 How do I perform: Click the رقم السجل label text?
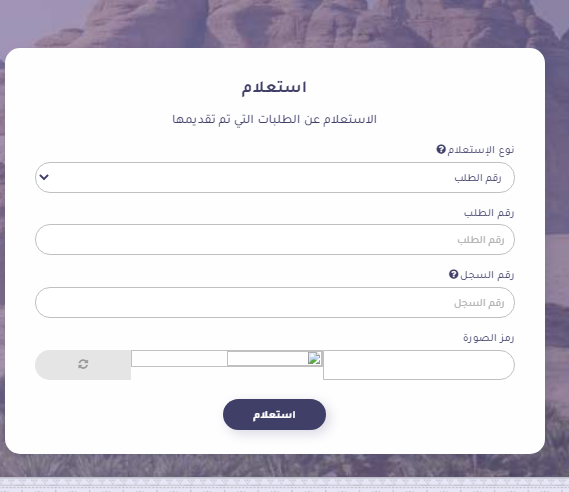tap(487, 275)
